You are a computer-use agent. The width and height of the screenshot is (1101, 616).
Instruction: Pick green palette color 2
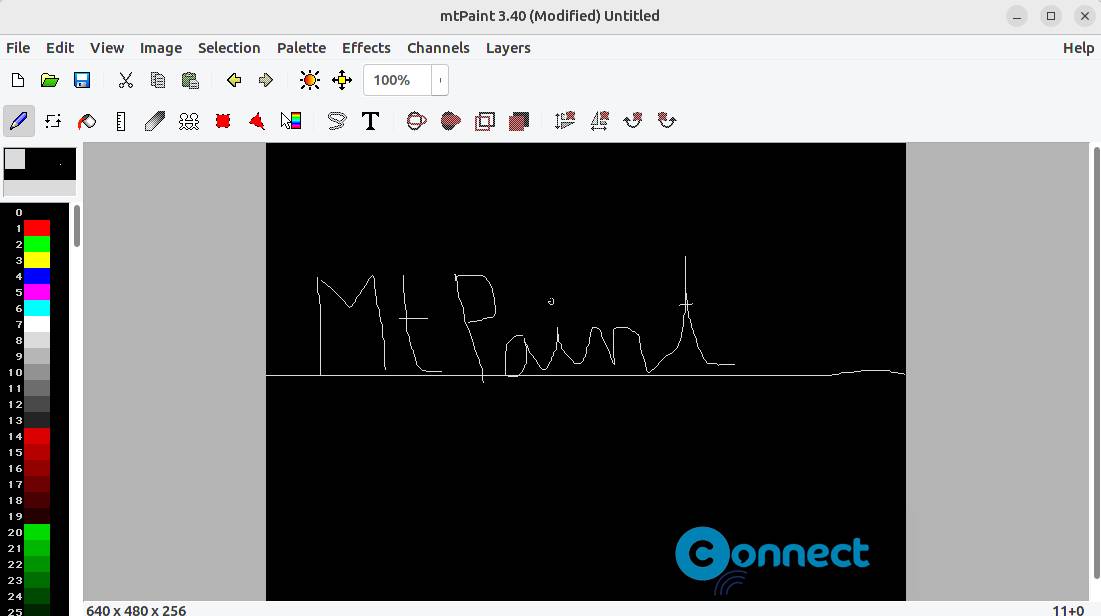click(x=37, y=244)
